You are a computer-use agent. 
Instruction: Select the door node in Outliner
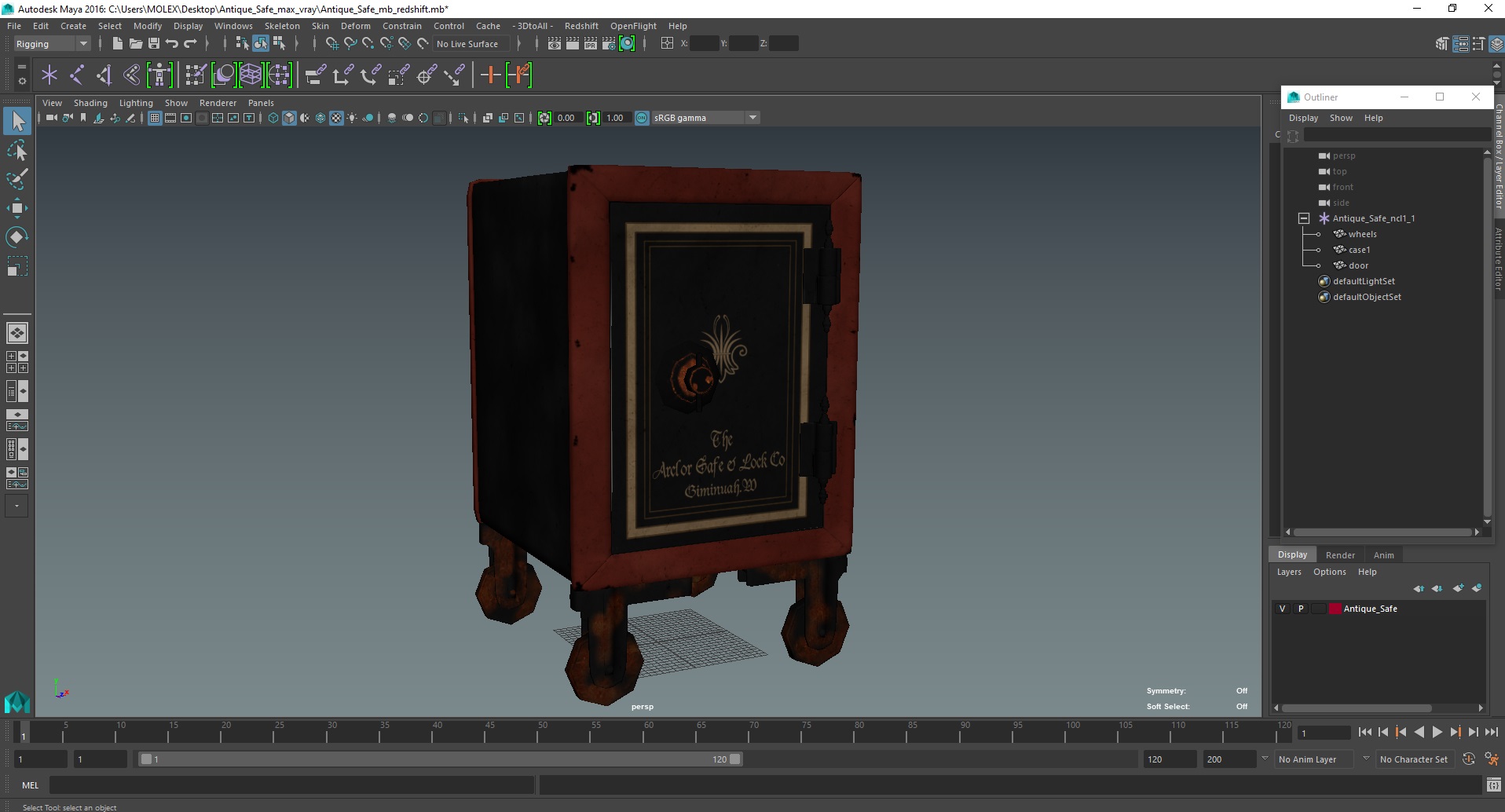click(x=1358, y=265)
